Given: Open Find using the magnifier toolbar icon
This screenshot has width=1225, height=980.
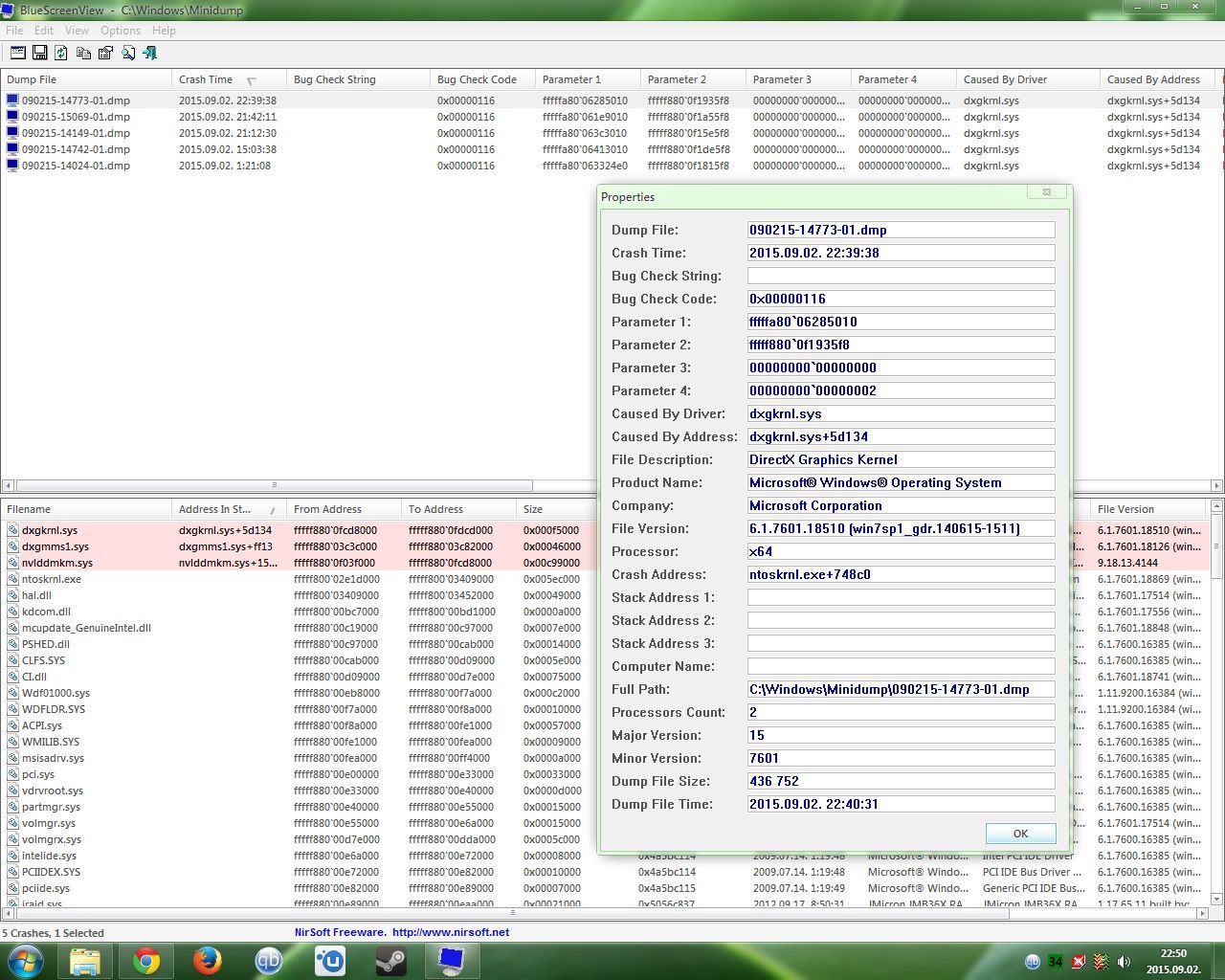Looking at the screenshot, I should coord(127,53).
